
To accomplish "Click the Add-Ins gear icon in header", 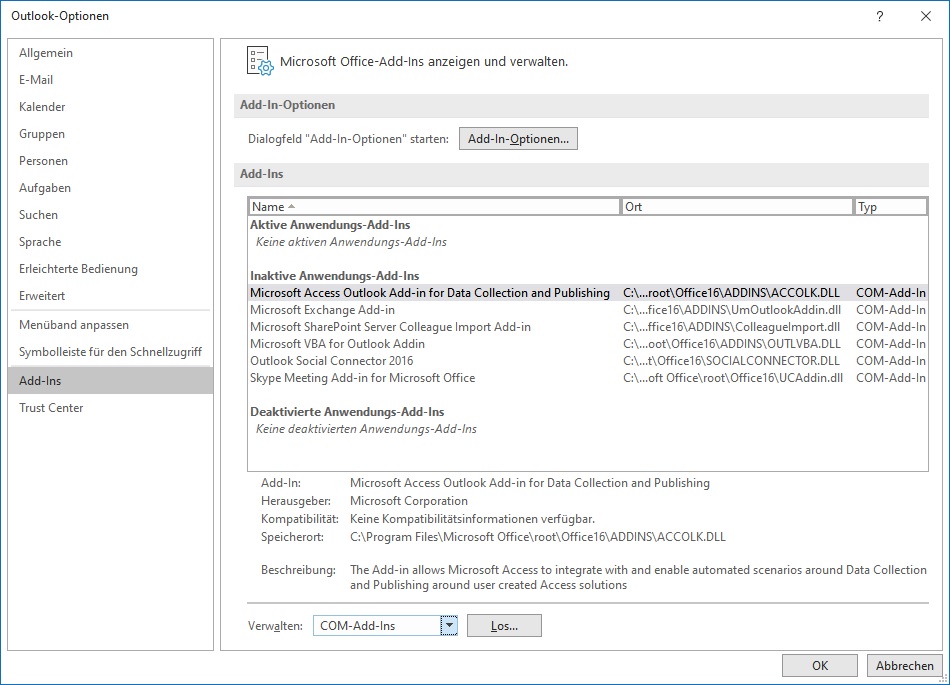I will 260,61.
